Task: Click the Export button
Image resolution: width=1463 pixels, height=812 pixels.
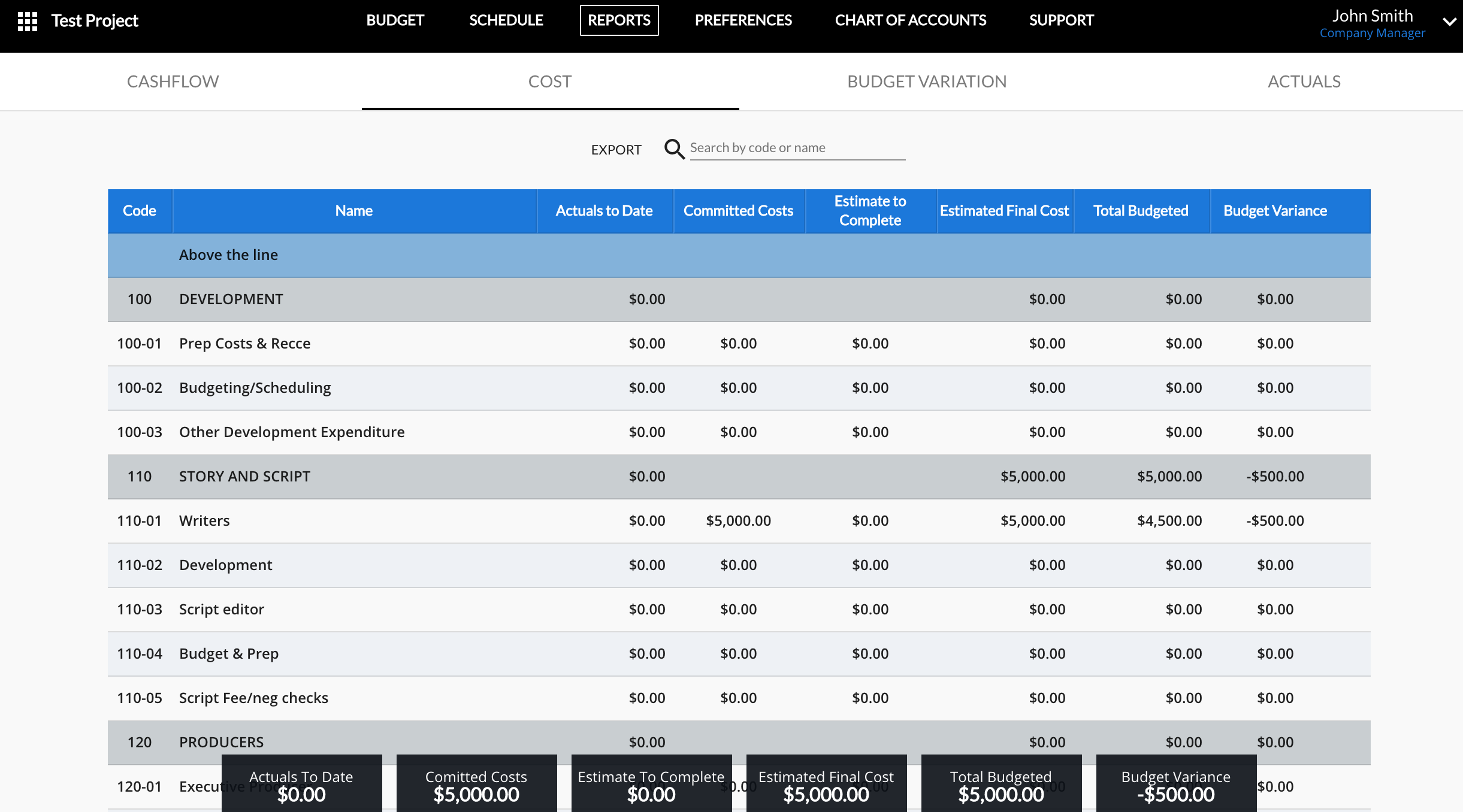Action: coord(616,150)
